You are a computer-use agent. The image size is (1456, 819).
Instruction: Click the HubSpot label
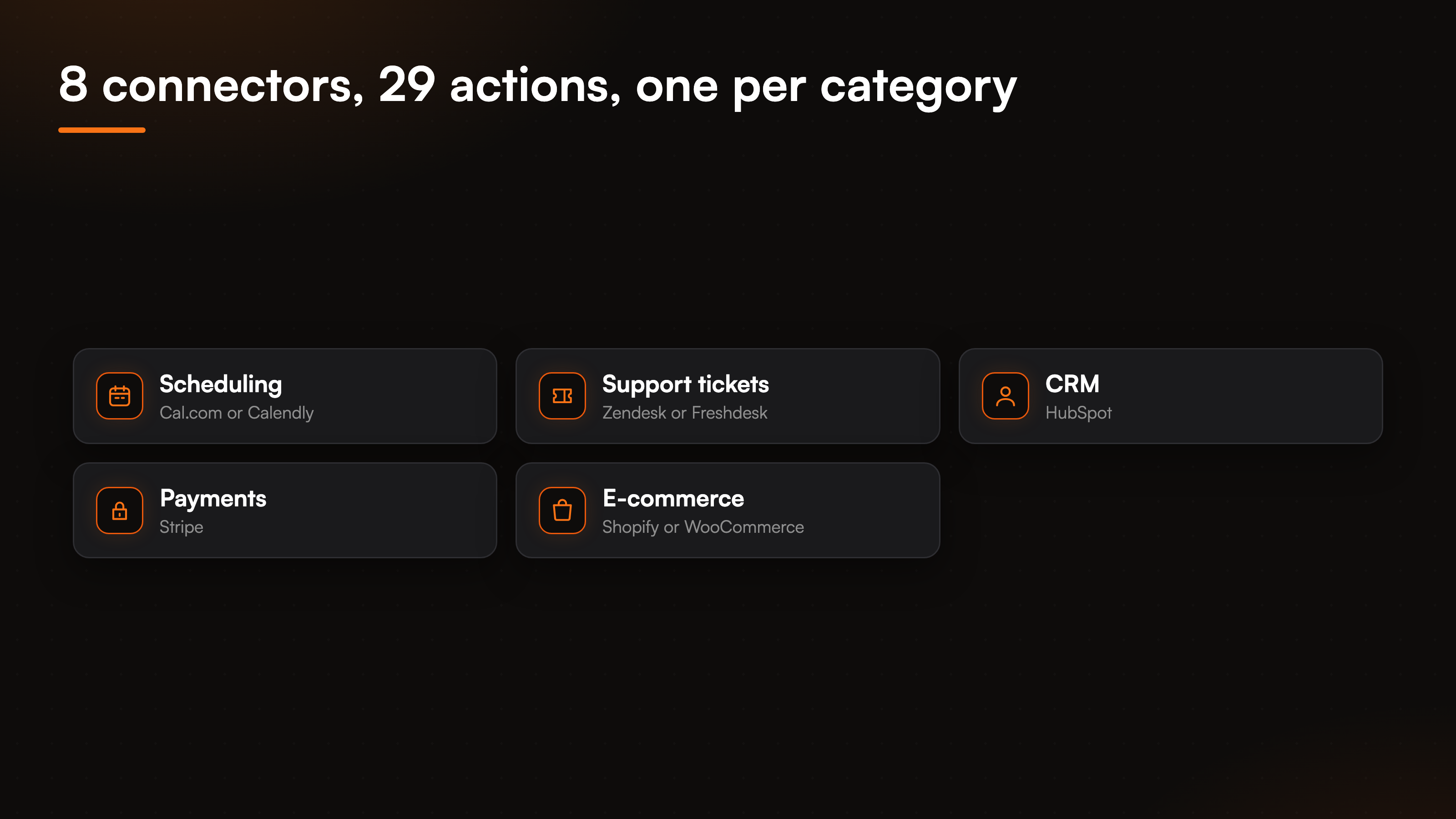(x=1078, y=413)
